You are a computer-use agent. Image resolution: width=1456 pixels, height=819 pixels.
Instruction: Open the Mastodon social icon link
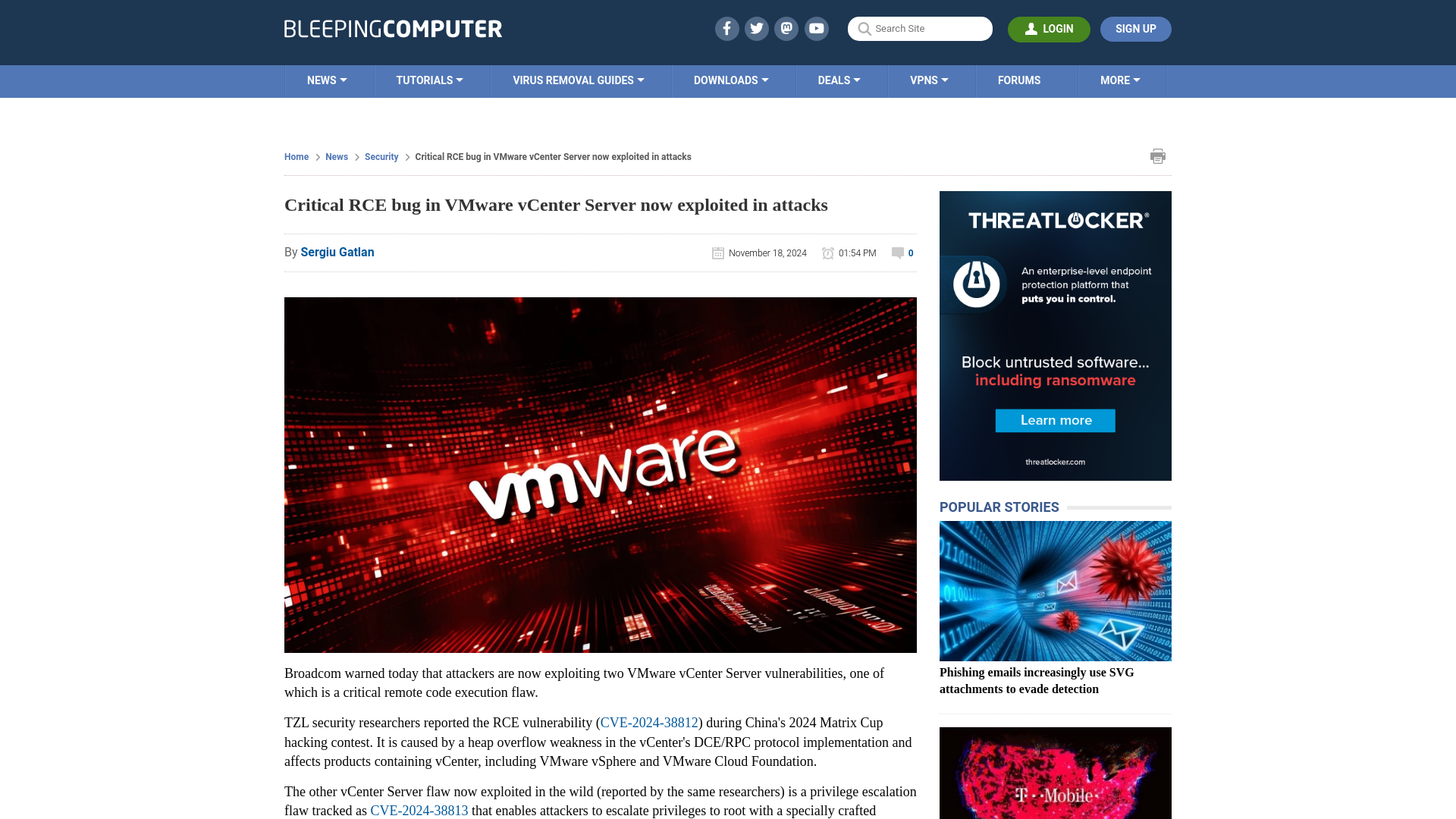tap(787, 28)
